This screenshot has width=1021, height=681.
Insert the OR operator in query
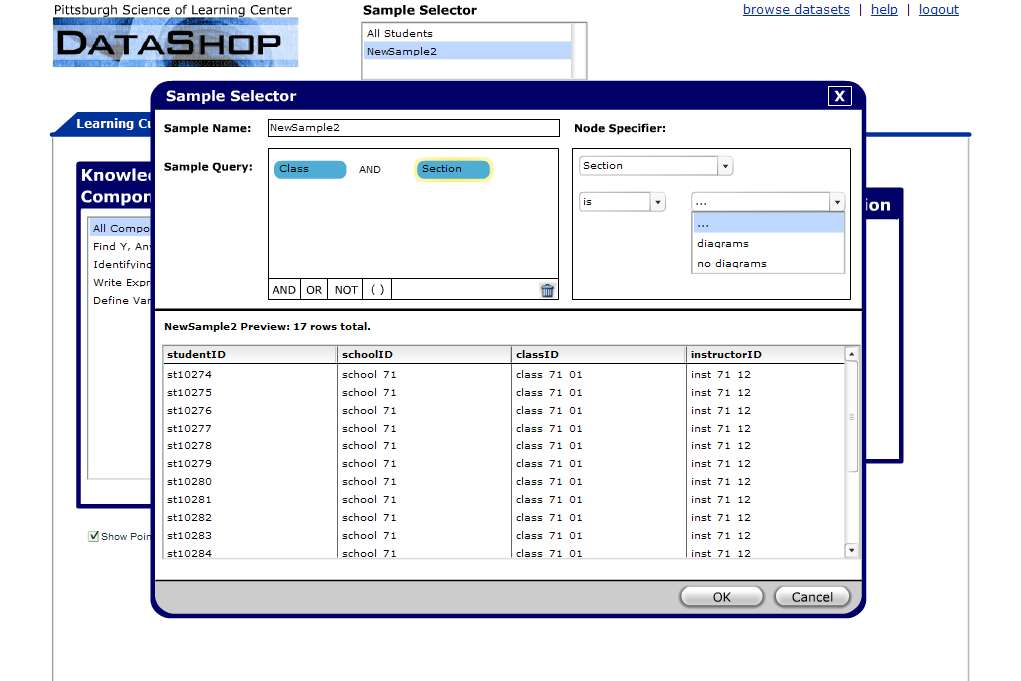314,290
